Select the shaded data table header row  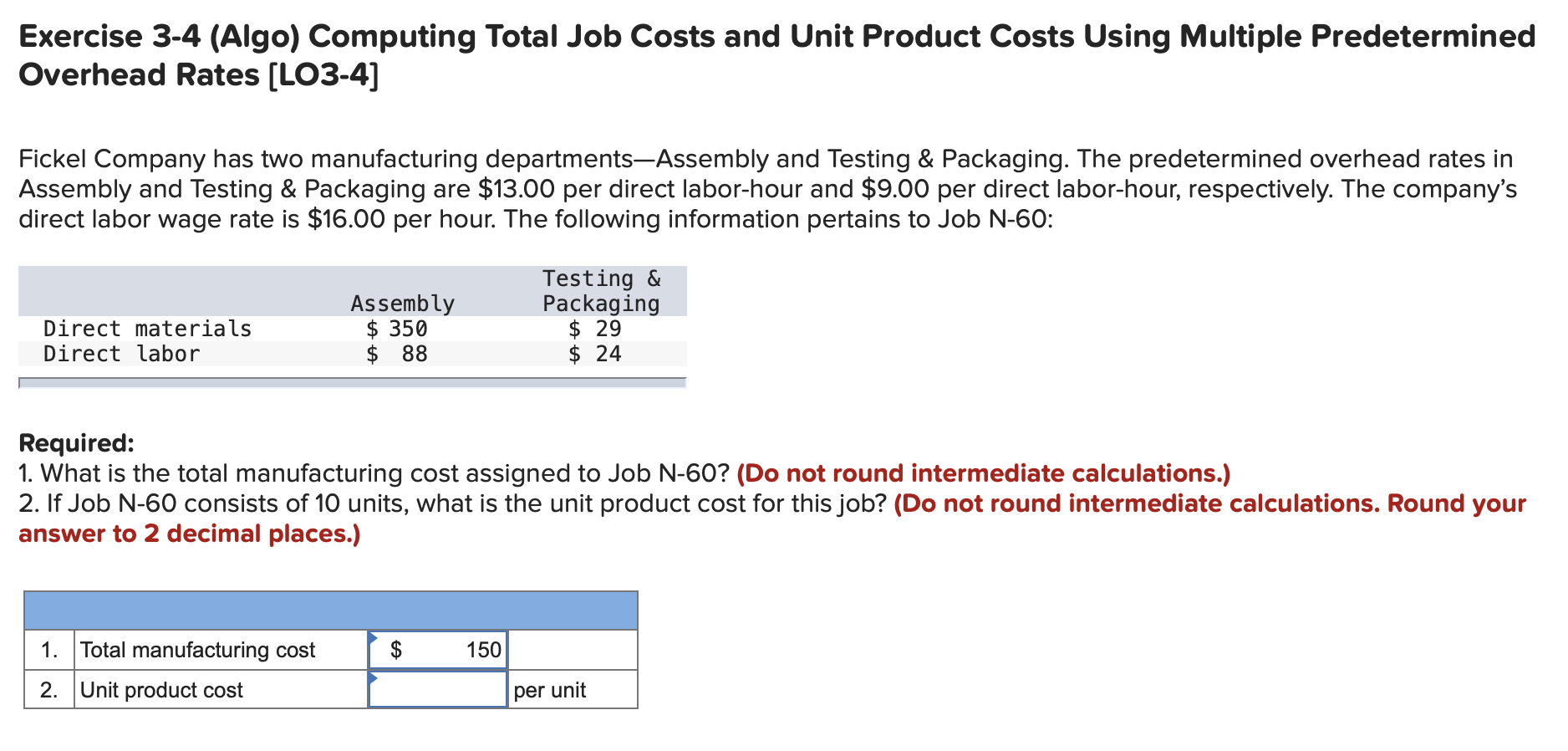(x=351, y=290)
